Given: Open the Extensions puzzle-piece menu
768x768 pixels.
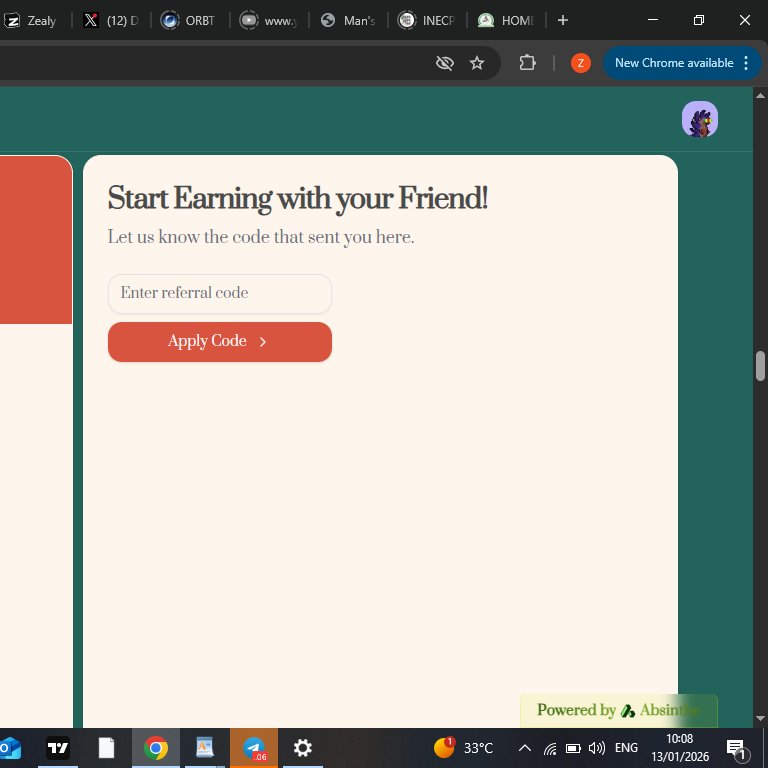Looking at the screenshot, I should click(x=527, y=63).
